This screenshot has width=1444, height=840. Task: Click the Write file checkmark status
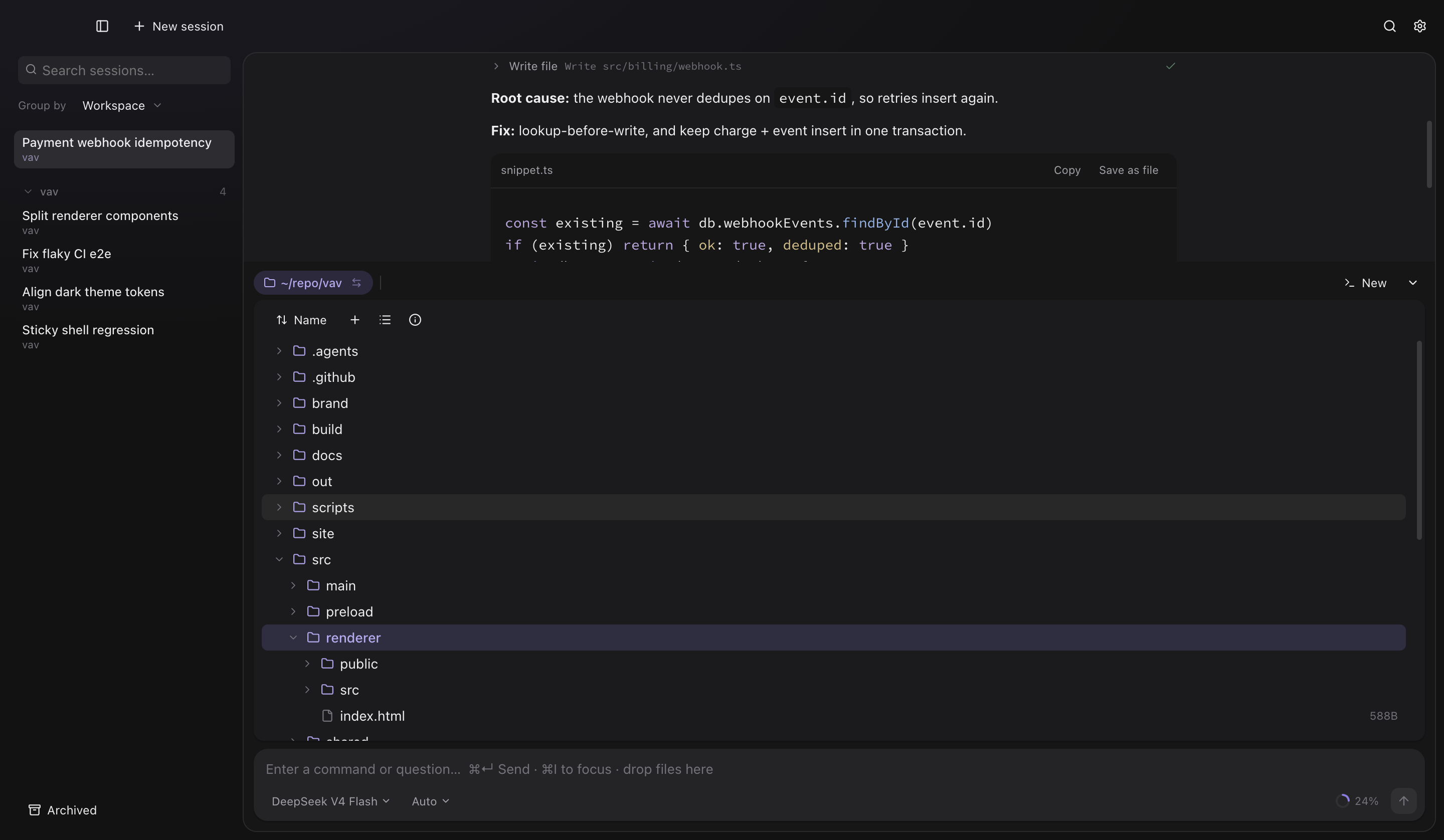[x=1170, y=67]
